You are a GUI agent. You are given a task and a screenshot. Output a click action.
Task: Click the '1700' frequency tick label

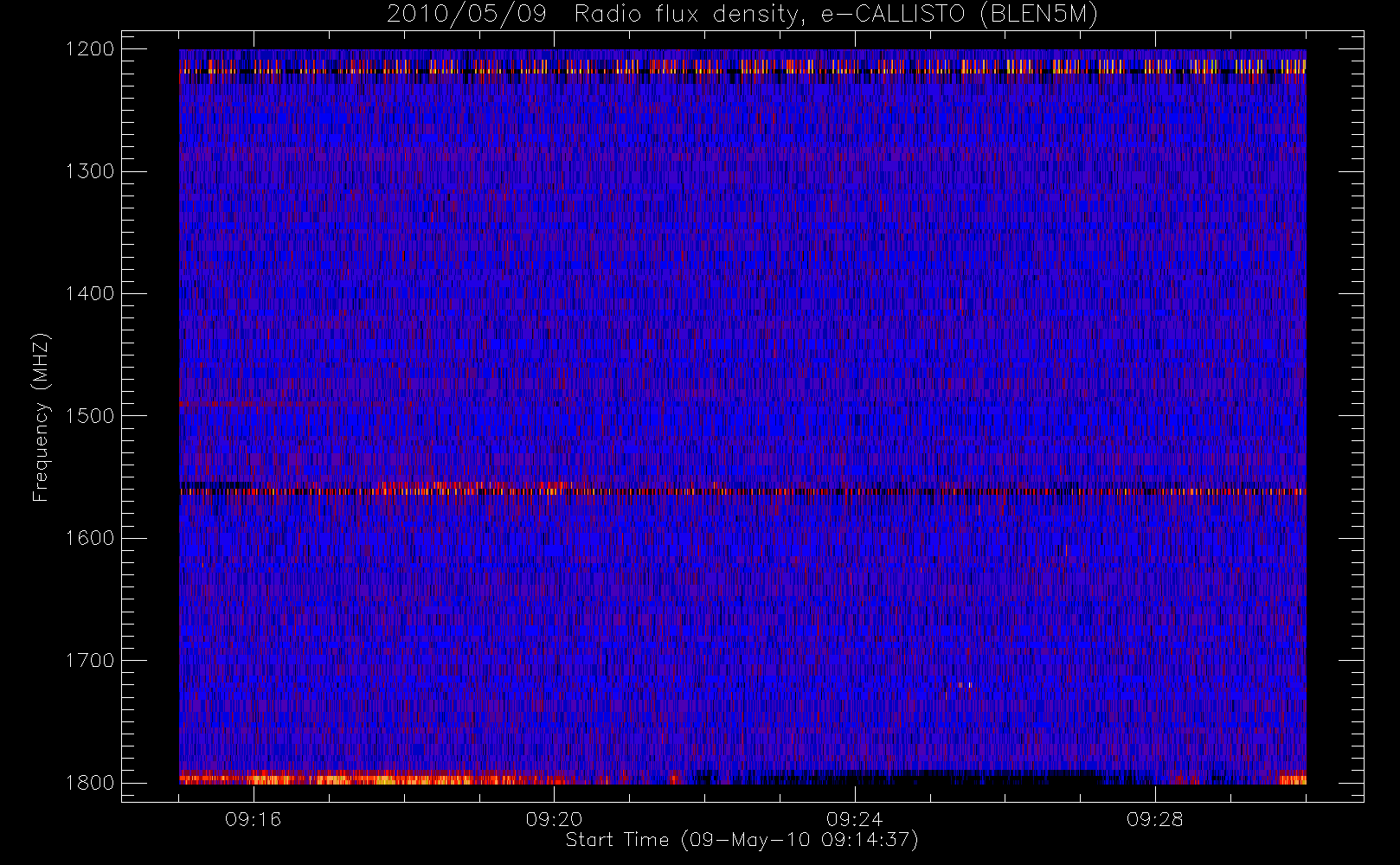pos(90,661)
